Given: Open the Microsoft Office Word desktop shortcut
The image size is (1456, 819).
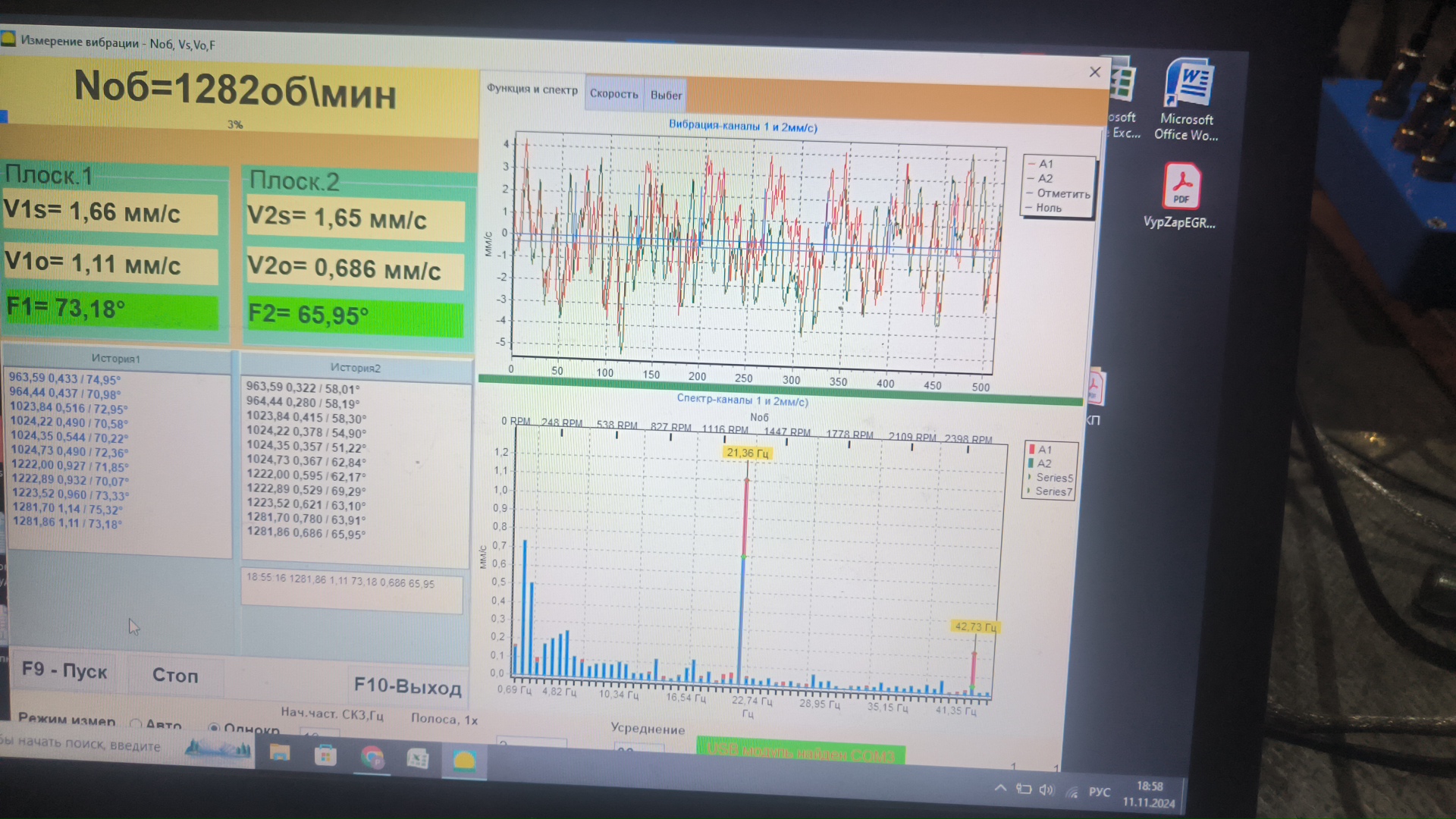Looking at the screenshot, I should pos(1187,100).
